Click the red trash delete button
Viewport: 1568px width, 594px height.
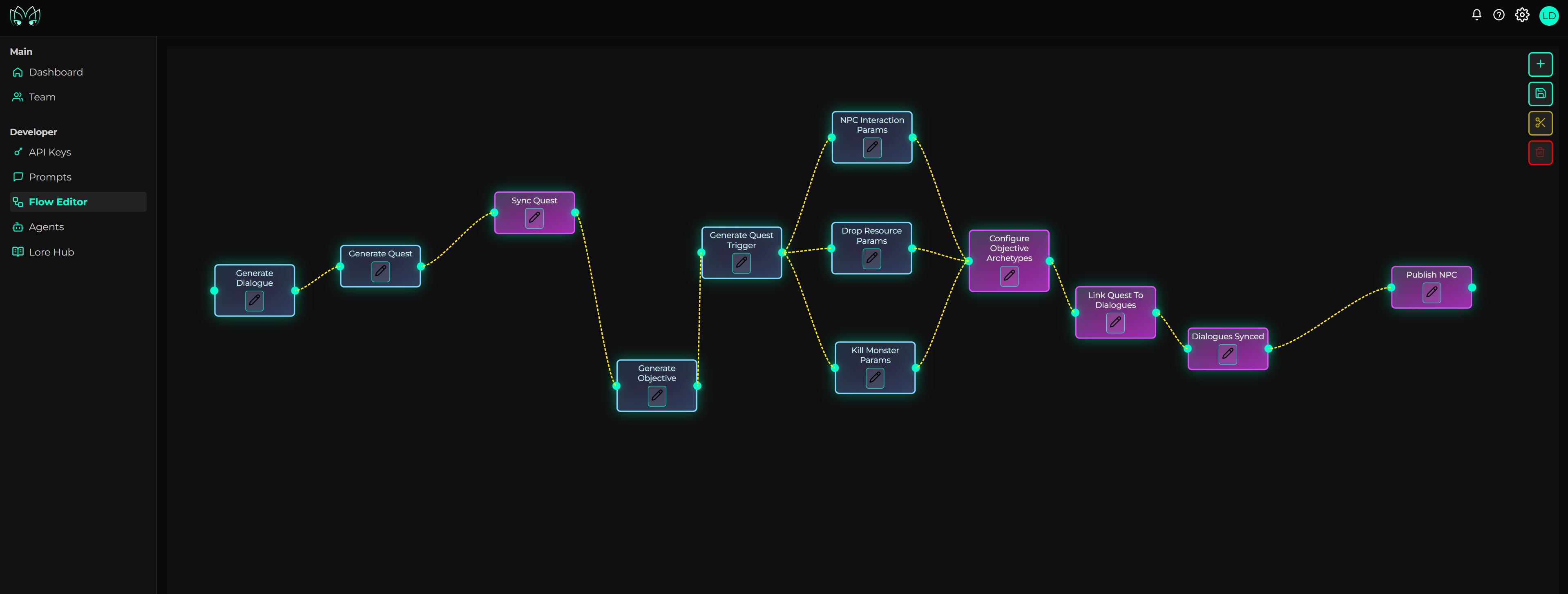[1540, 153]
